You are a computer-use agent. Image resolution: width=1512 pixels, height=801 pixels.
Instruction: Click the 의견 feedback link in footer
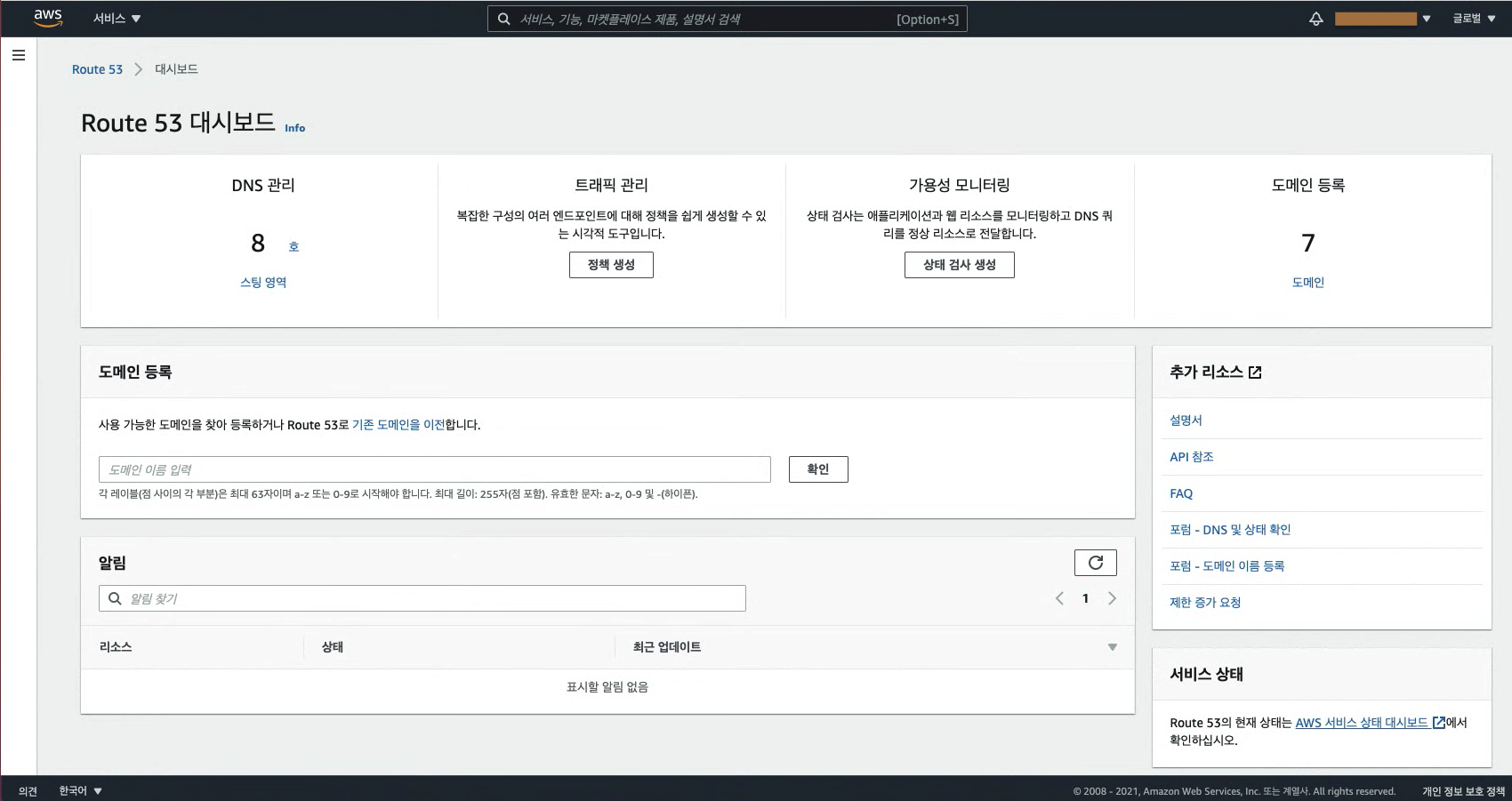[x=28, y=790]
